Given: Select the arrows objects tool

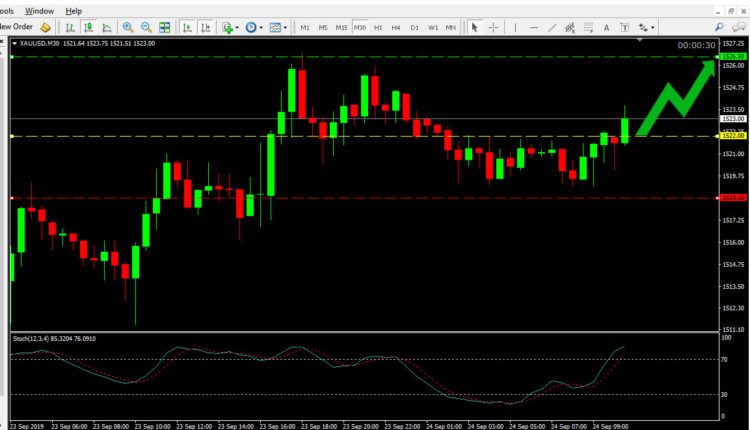Looking at the screenshot, I should coord(643,28).
